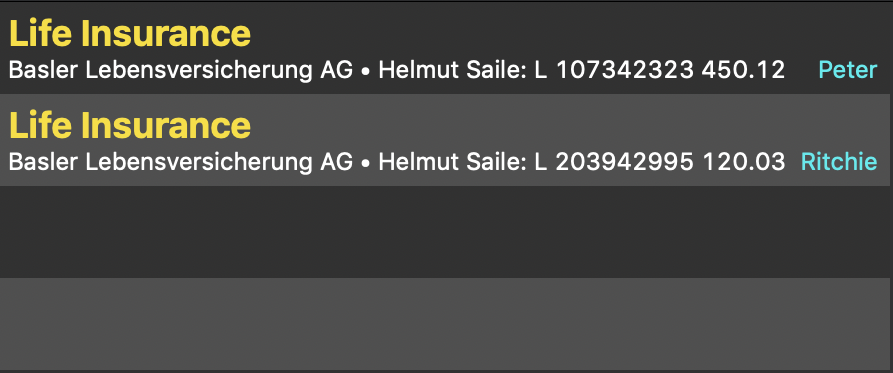
Task: Click the yellow Life Insurance title above policy 203942995
Action: pyautogui.click(x=130, y=125)
